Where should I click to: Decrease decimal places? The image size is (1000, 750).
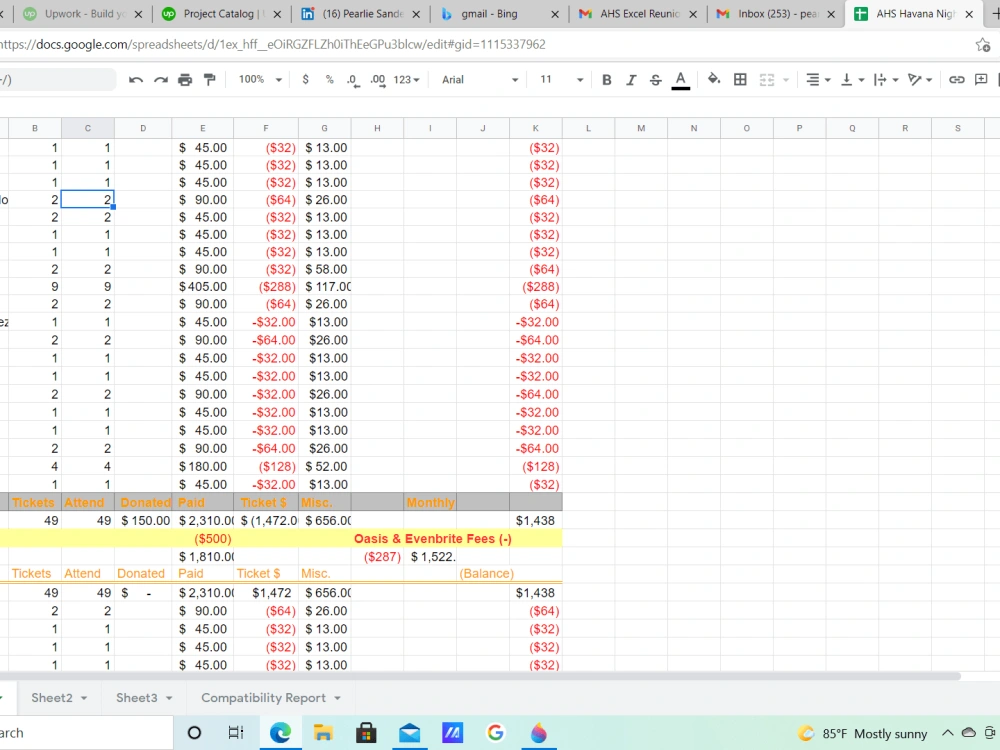coord(352,80)
